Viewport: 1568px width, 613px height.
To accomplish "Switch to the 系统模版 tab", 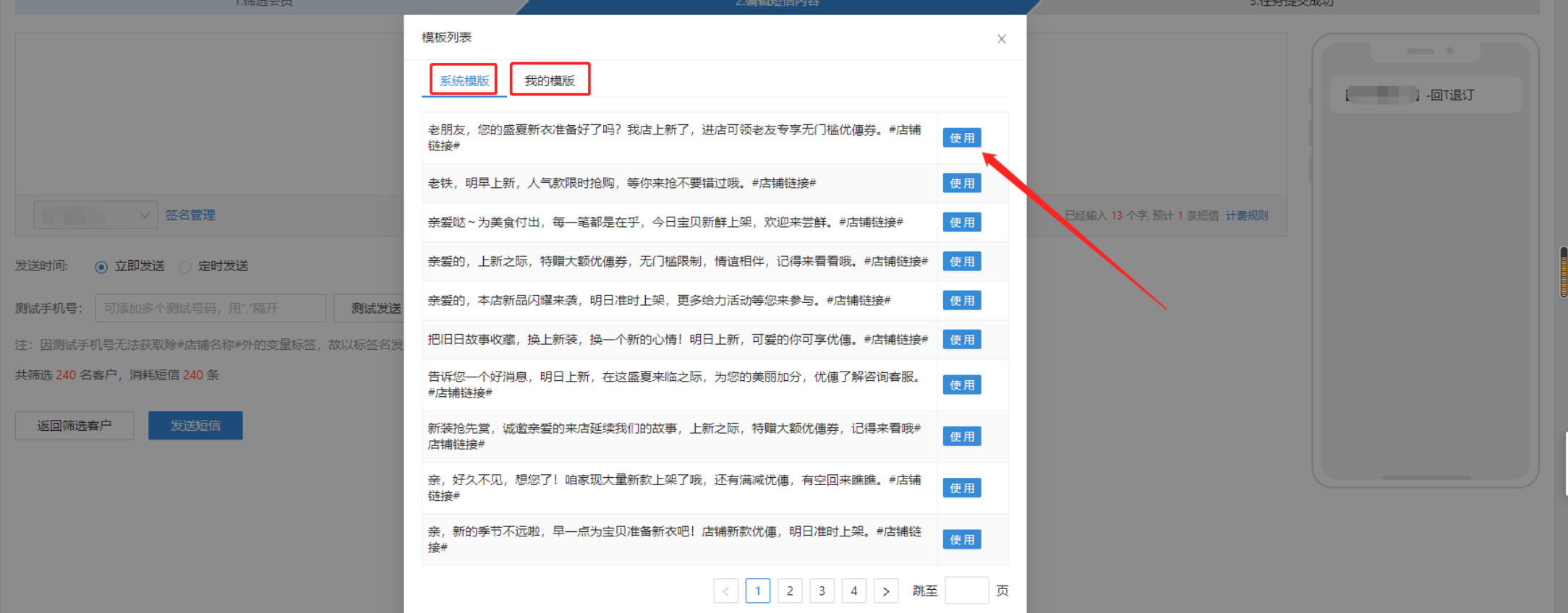I will (464, 80).
